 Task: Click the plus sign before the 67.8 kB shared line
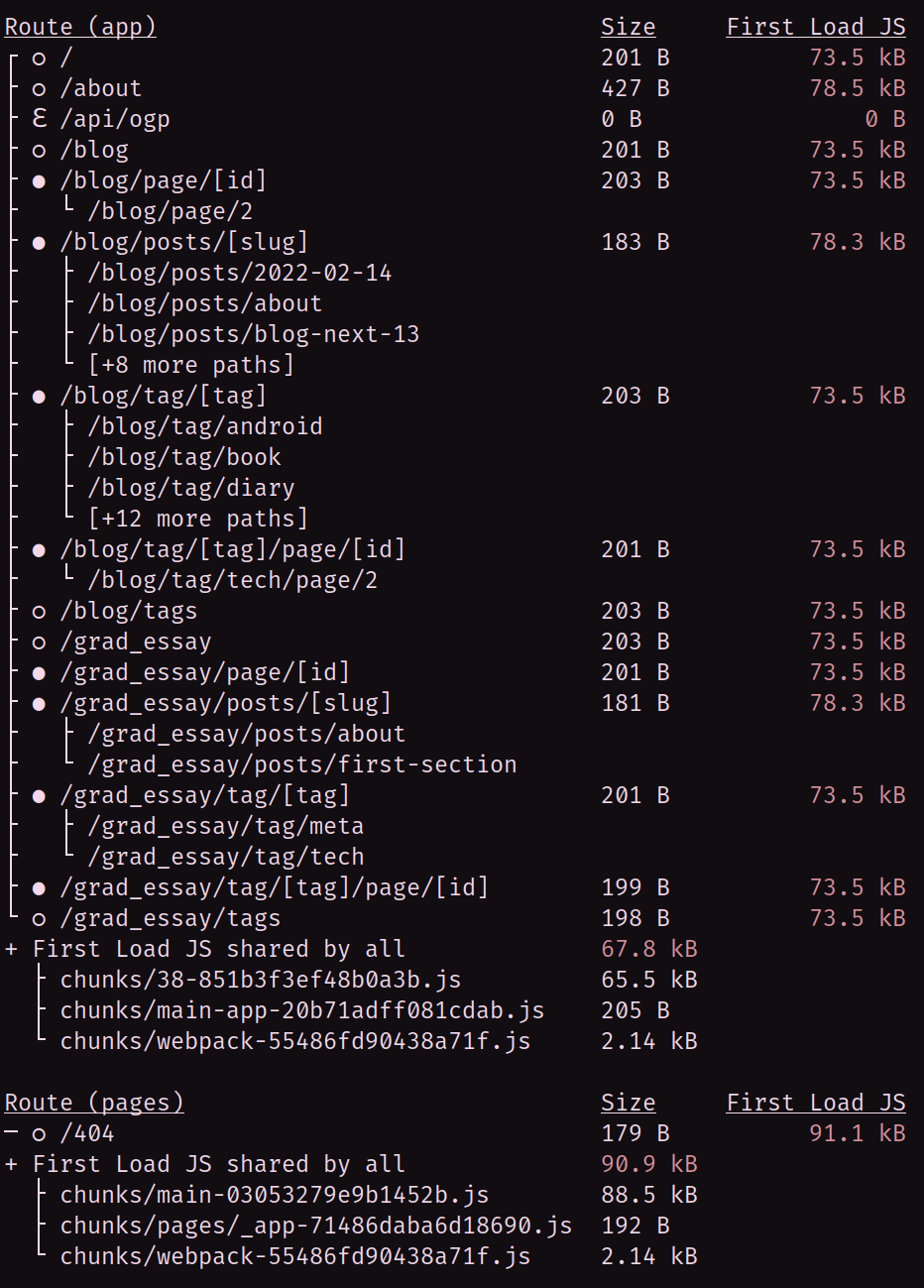(12, 949)
